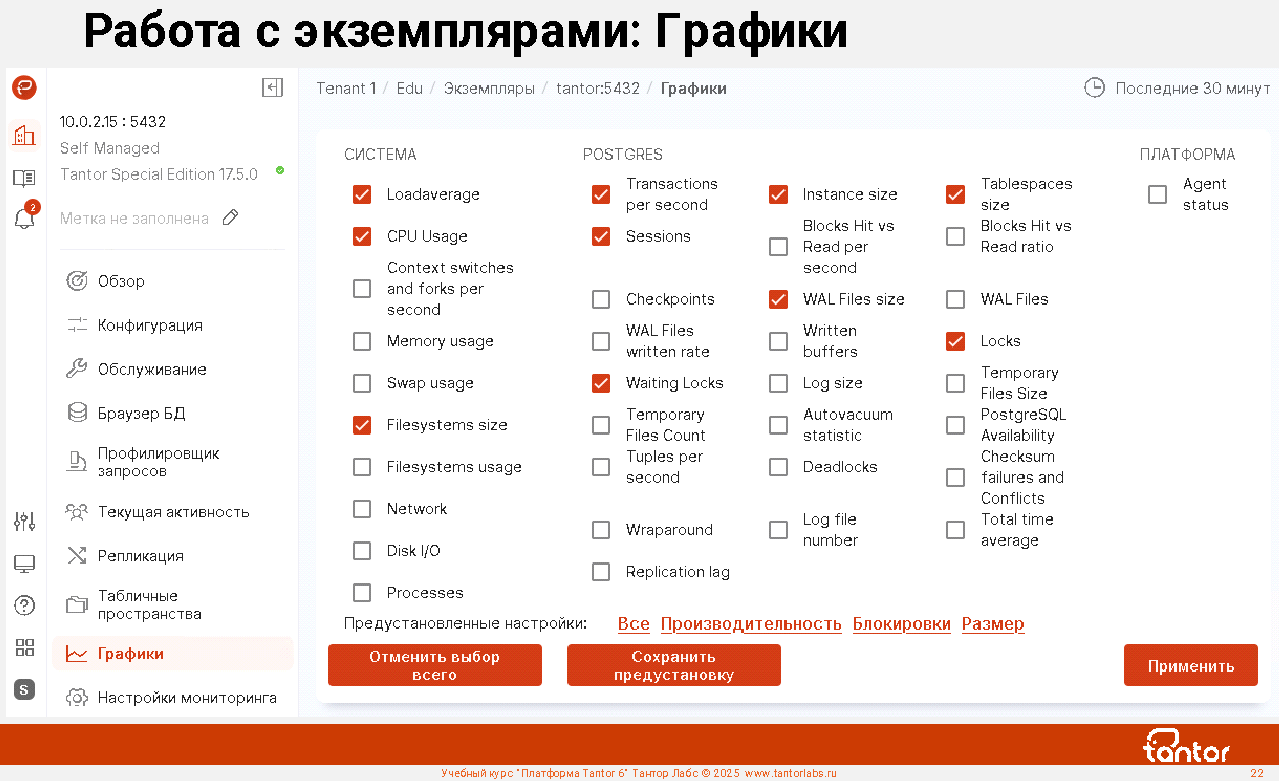Click the monitor display icon
The height and width of the screenshot is (781, 1279).
(x=25, y=564)
